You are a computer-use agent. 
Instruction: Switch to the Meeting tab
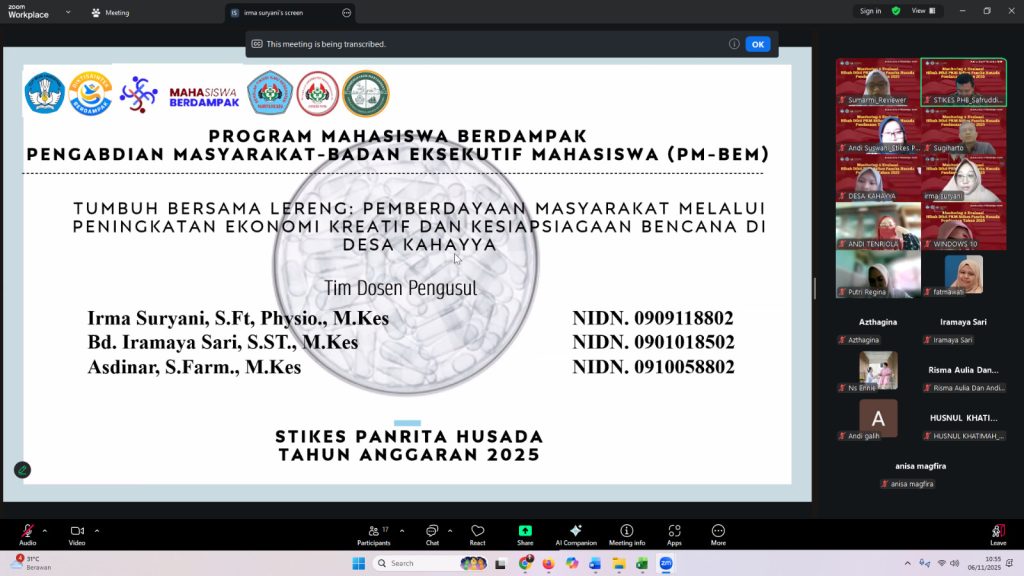pos(110,13)
